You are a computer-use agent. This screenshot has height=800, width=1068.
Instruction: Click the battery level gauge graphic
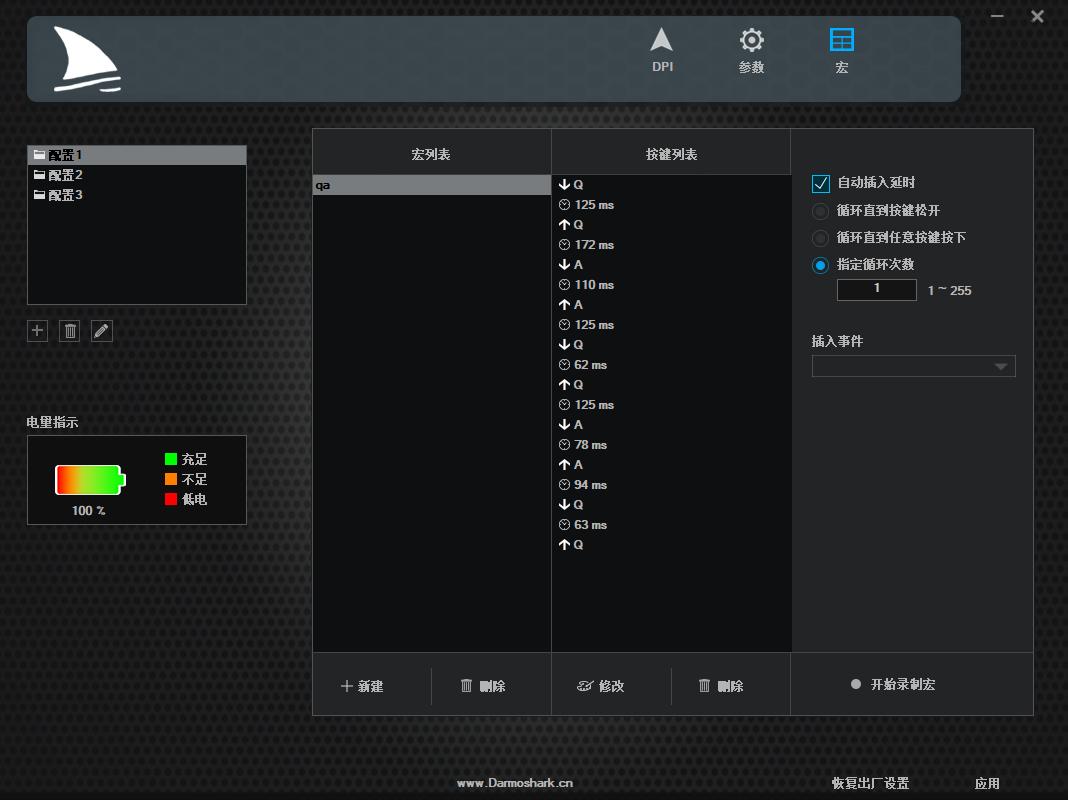point(89,479)
